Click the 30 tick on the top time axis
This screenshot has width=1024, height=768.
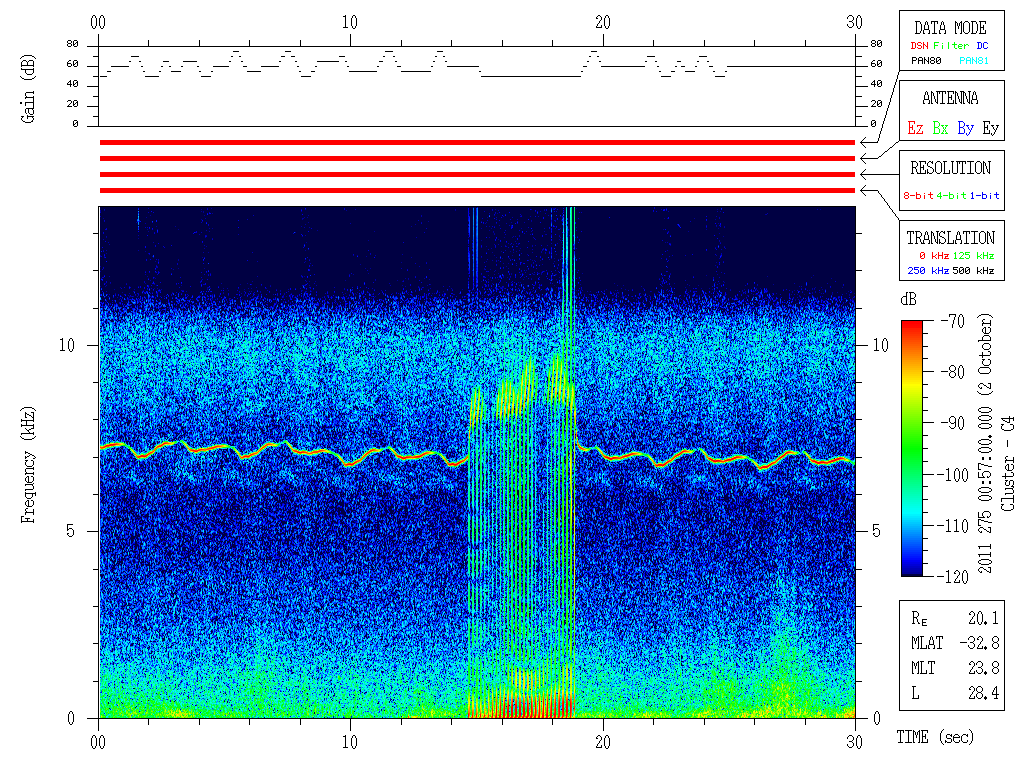pyautogui.click(x=855, y=22)
